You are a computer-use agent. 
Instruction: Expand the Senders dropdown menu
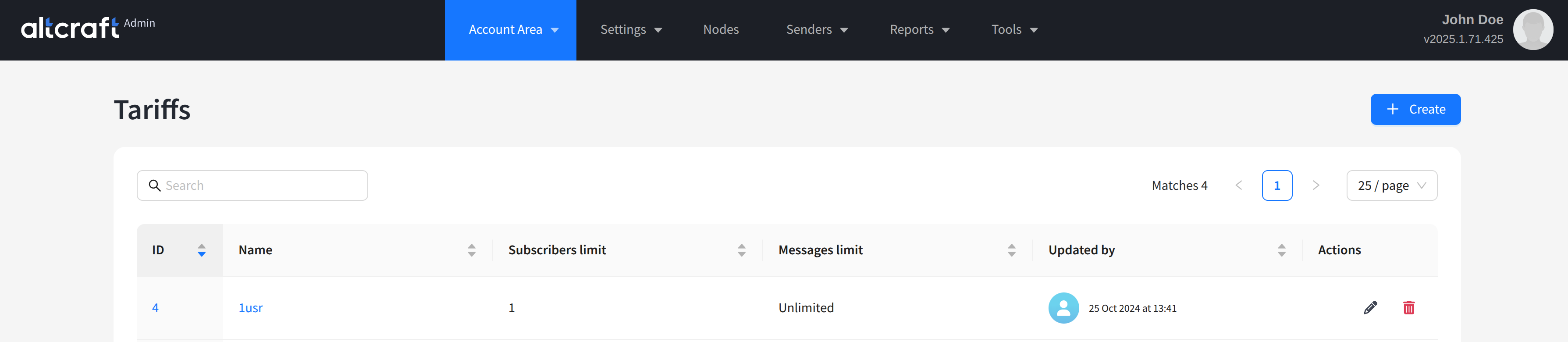[x=816, y=30]
